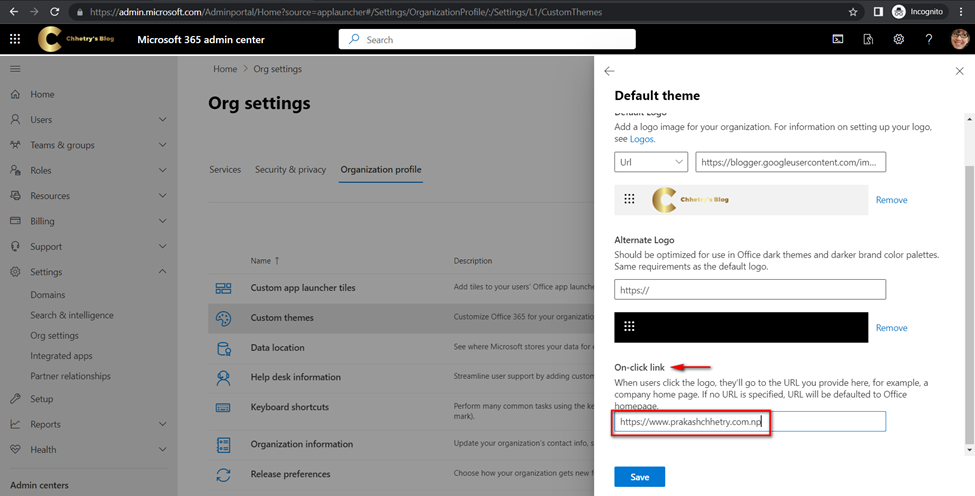
Task: Expand the Roles menu chevron
Action: tap(162, 170)
